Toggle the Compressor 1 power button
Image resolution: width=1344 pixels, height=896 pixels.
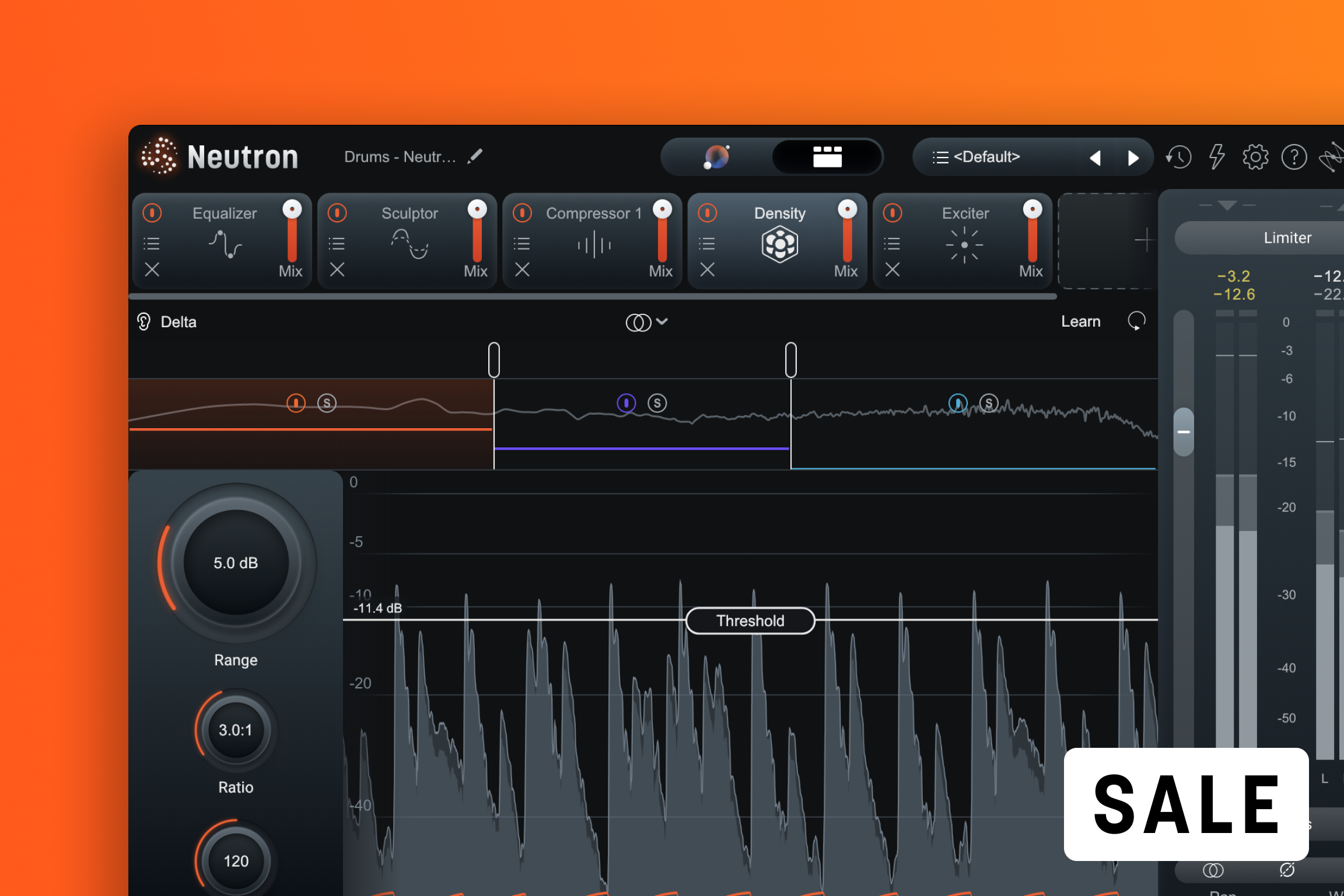tap(522, 213)
